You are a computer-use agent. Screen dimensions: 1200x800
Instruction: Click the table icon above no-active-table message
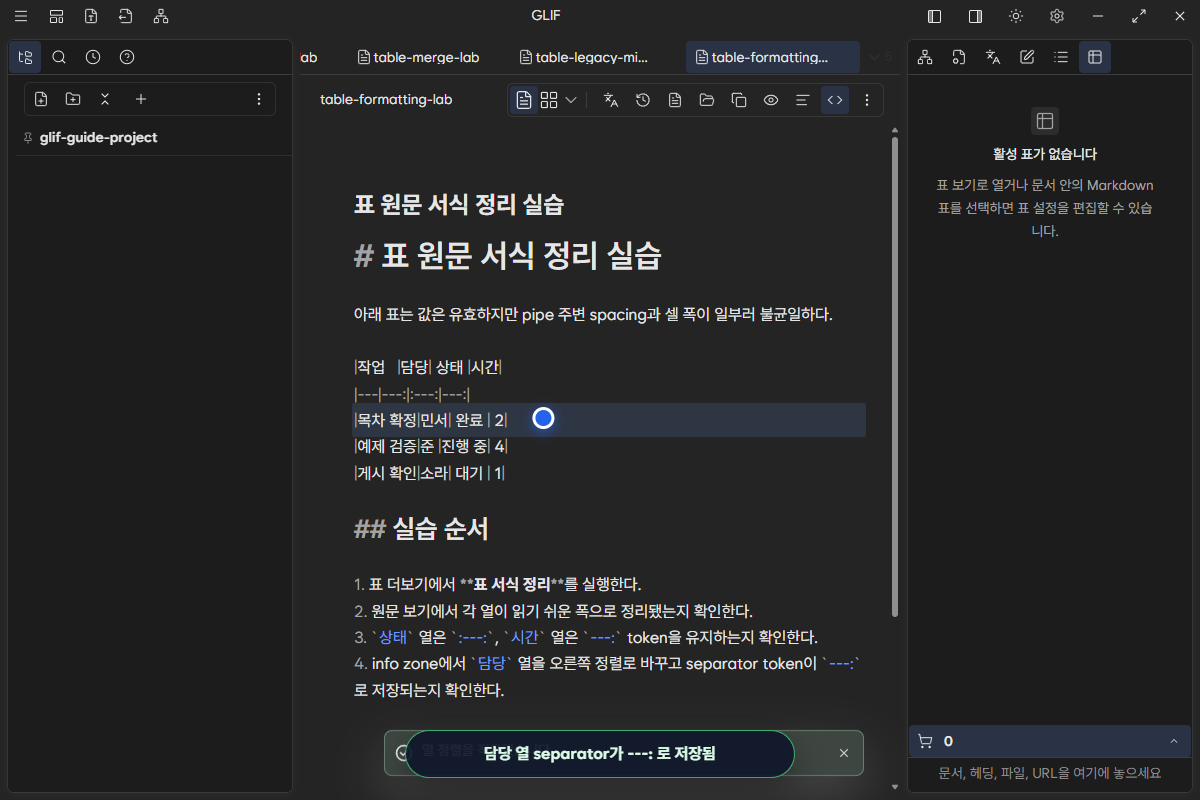1045,121
